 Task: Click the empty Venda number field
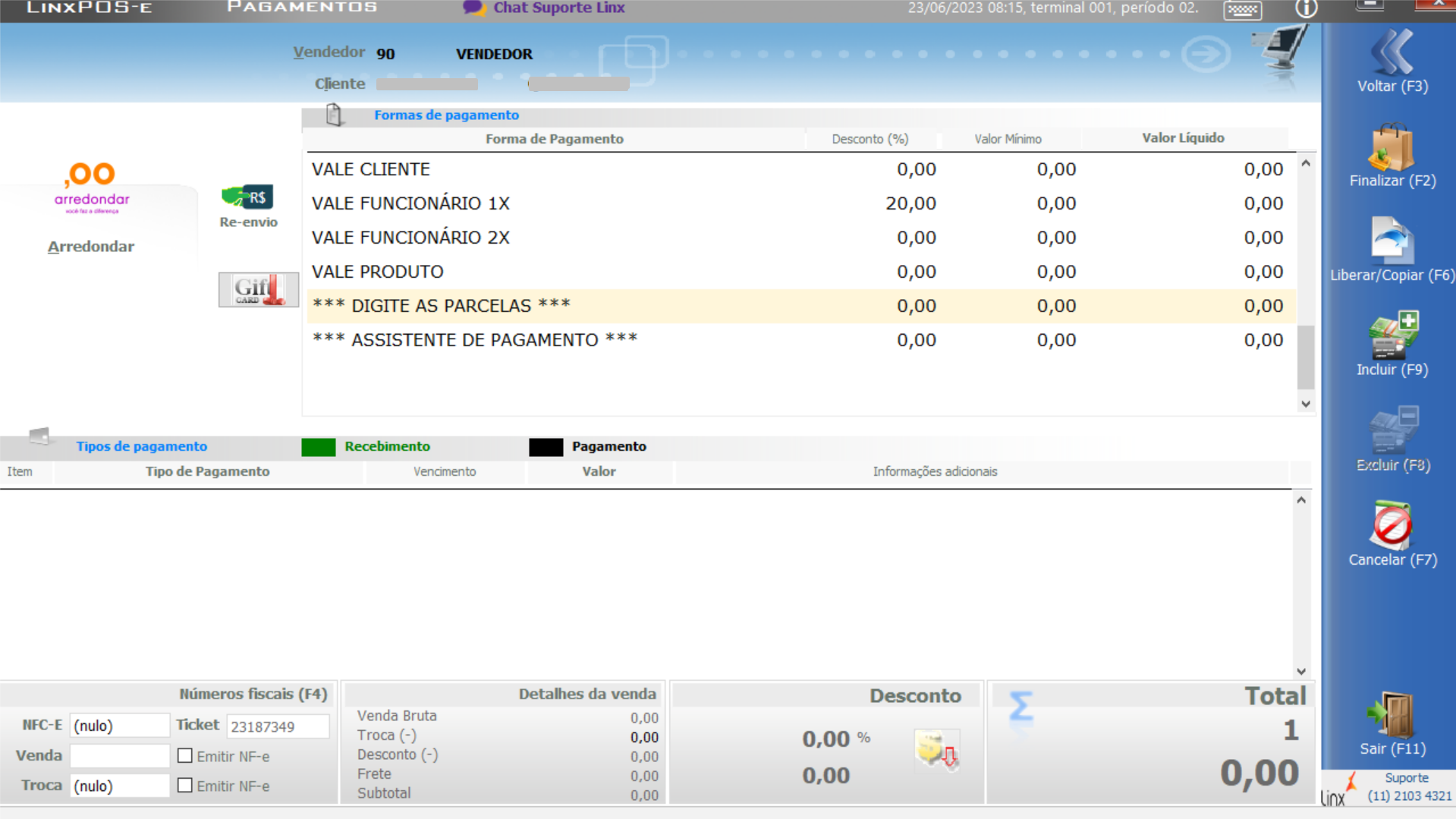(119, 756)
